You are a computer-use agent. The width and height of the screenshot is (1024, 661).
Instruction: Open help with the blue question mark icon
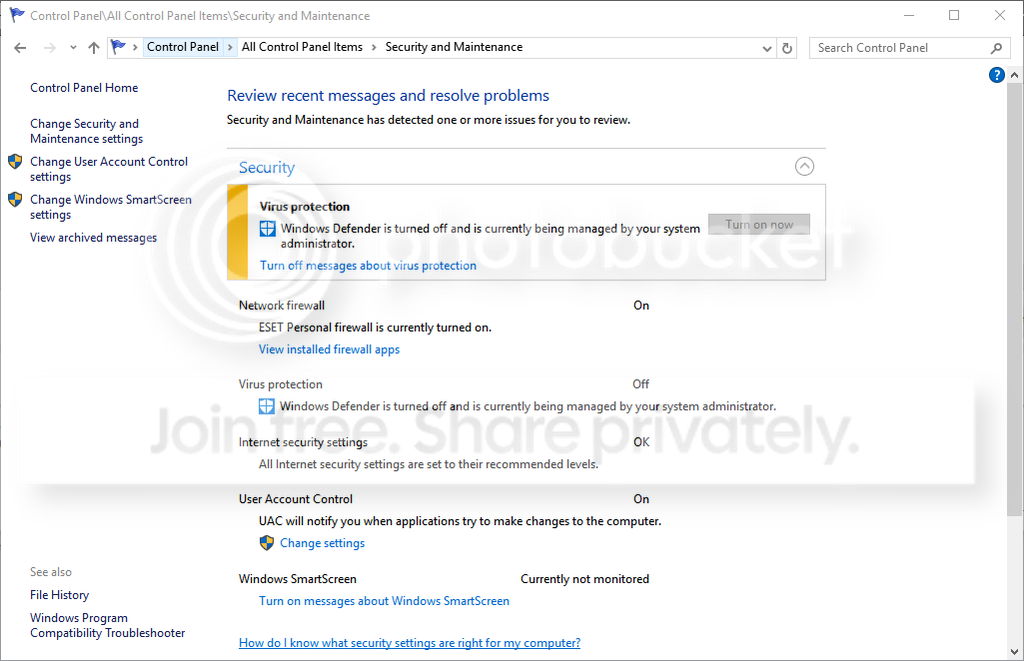997,75
